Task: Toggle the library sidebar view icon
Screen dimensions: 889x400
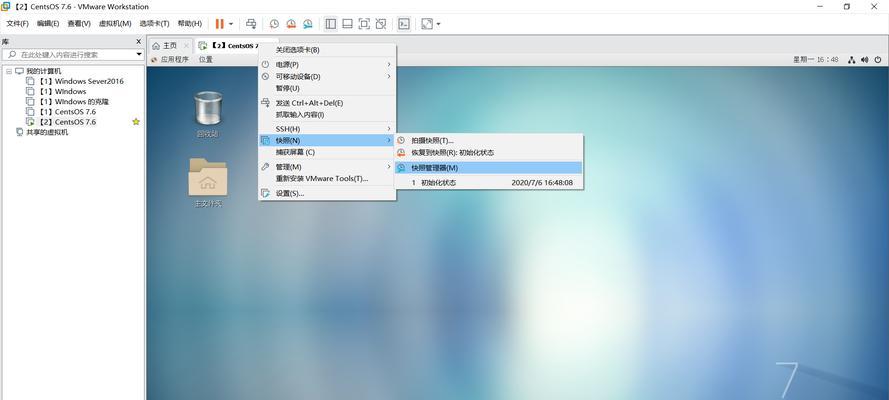Action: (331, 24)
